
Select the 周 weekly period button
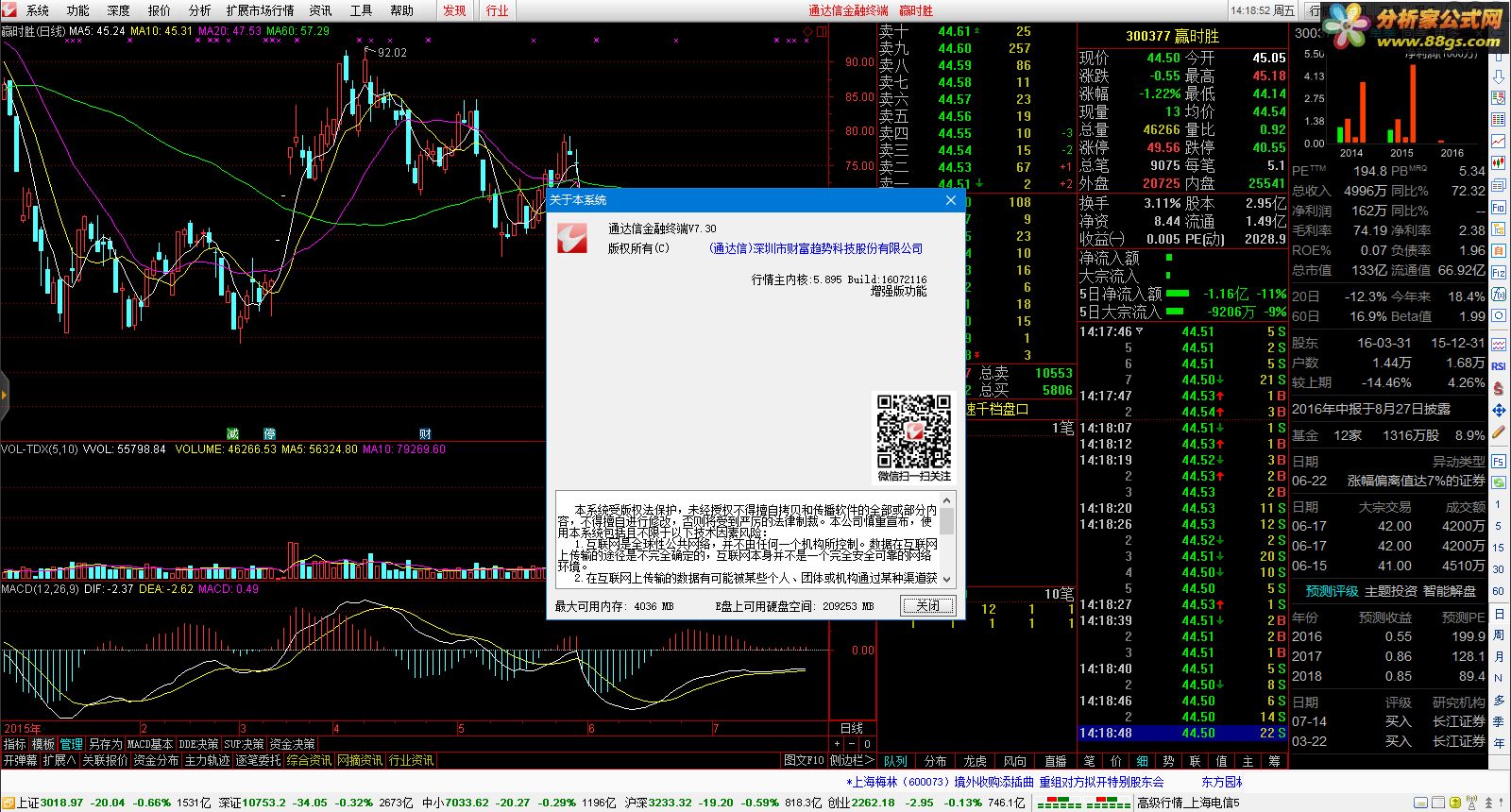[x=1499, y=635]
